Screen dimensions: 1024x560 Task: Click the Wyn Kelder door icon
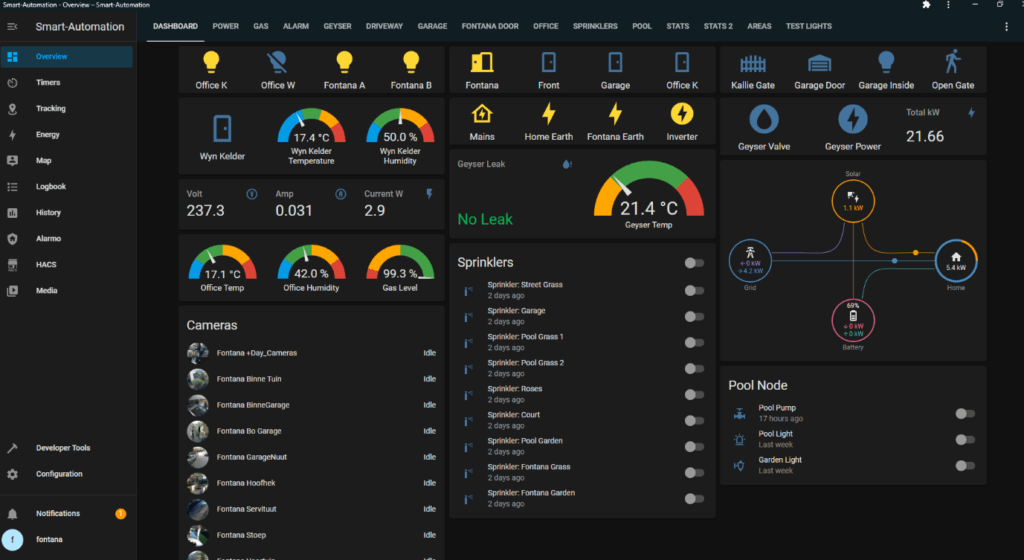click(222, 128)
